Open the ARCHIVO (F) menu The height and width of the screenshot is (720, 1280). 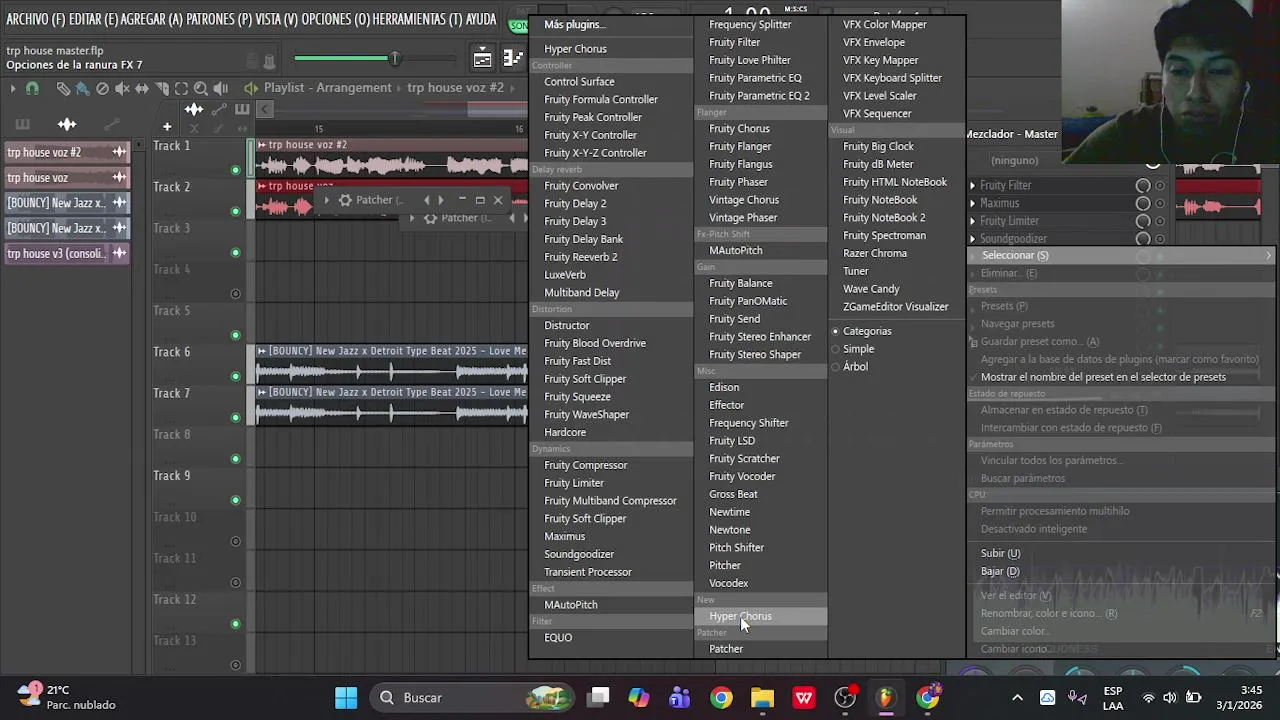pyautogui.click(x=34, y=19)
